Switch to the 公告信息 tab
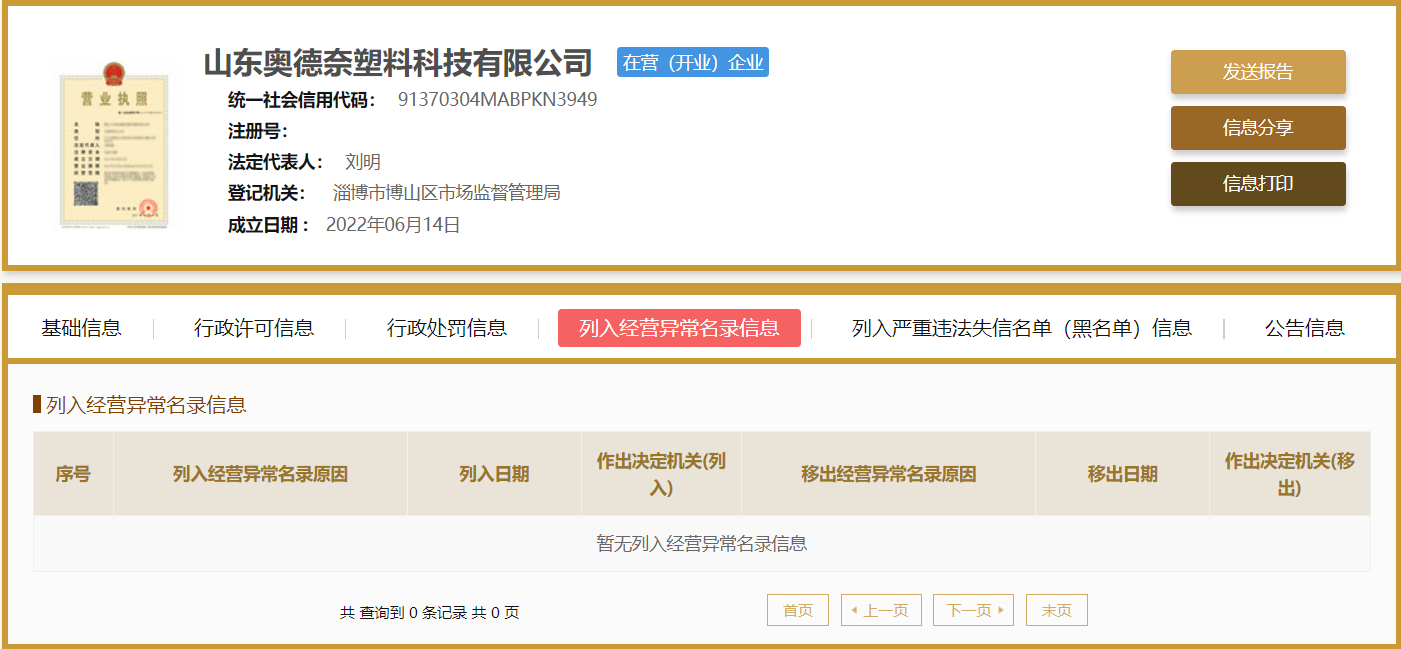 click(x=1305, y=328)
